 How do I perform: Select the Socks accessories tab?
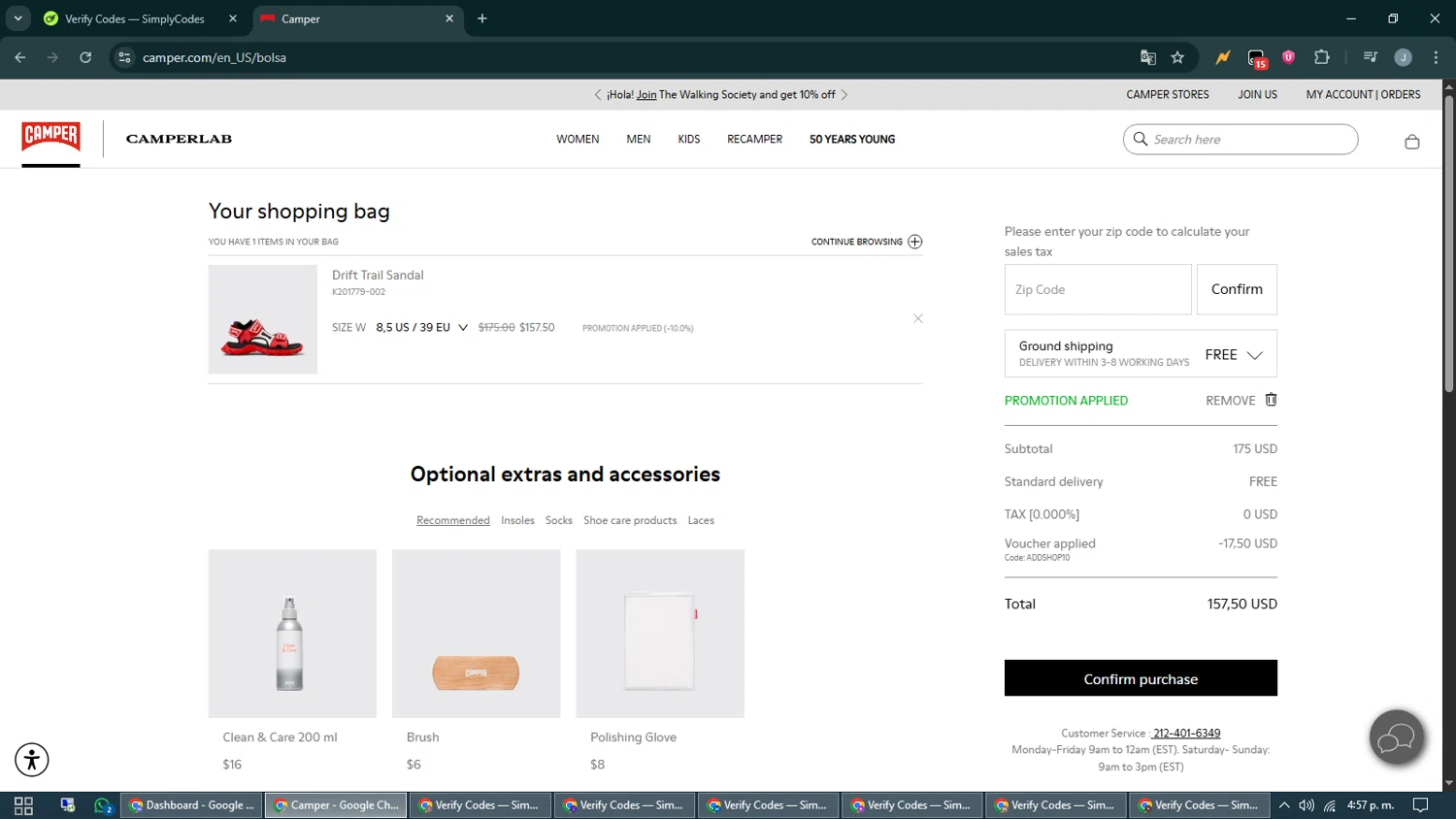click(x=559, y=520)
